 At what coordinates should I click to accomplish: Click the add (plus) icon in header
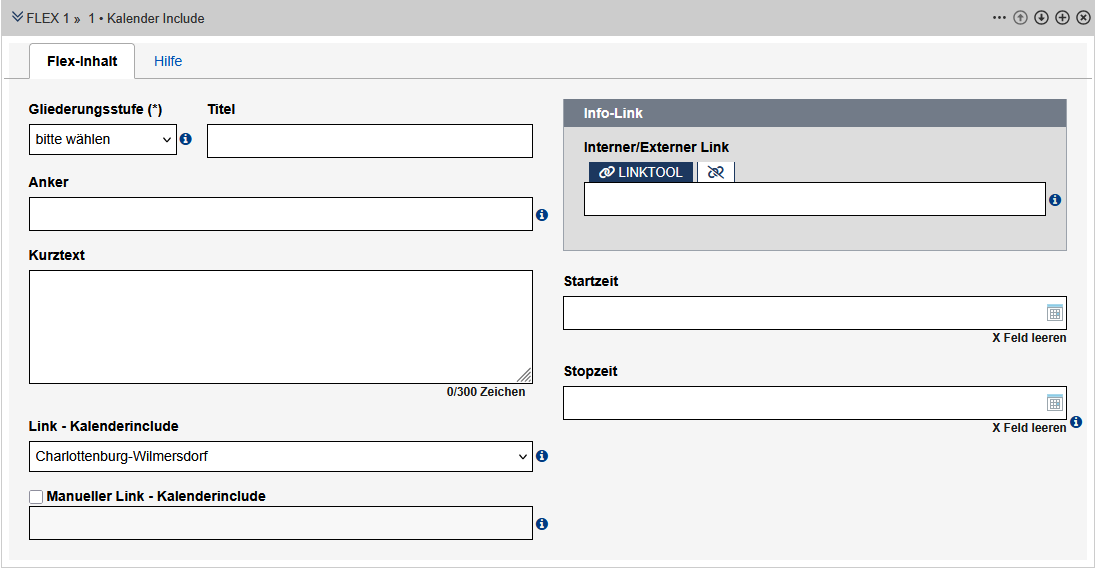pyautogui.click(x=1062, y=18)
